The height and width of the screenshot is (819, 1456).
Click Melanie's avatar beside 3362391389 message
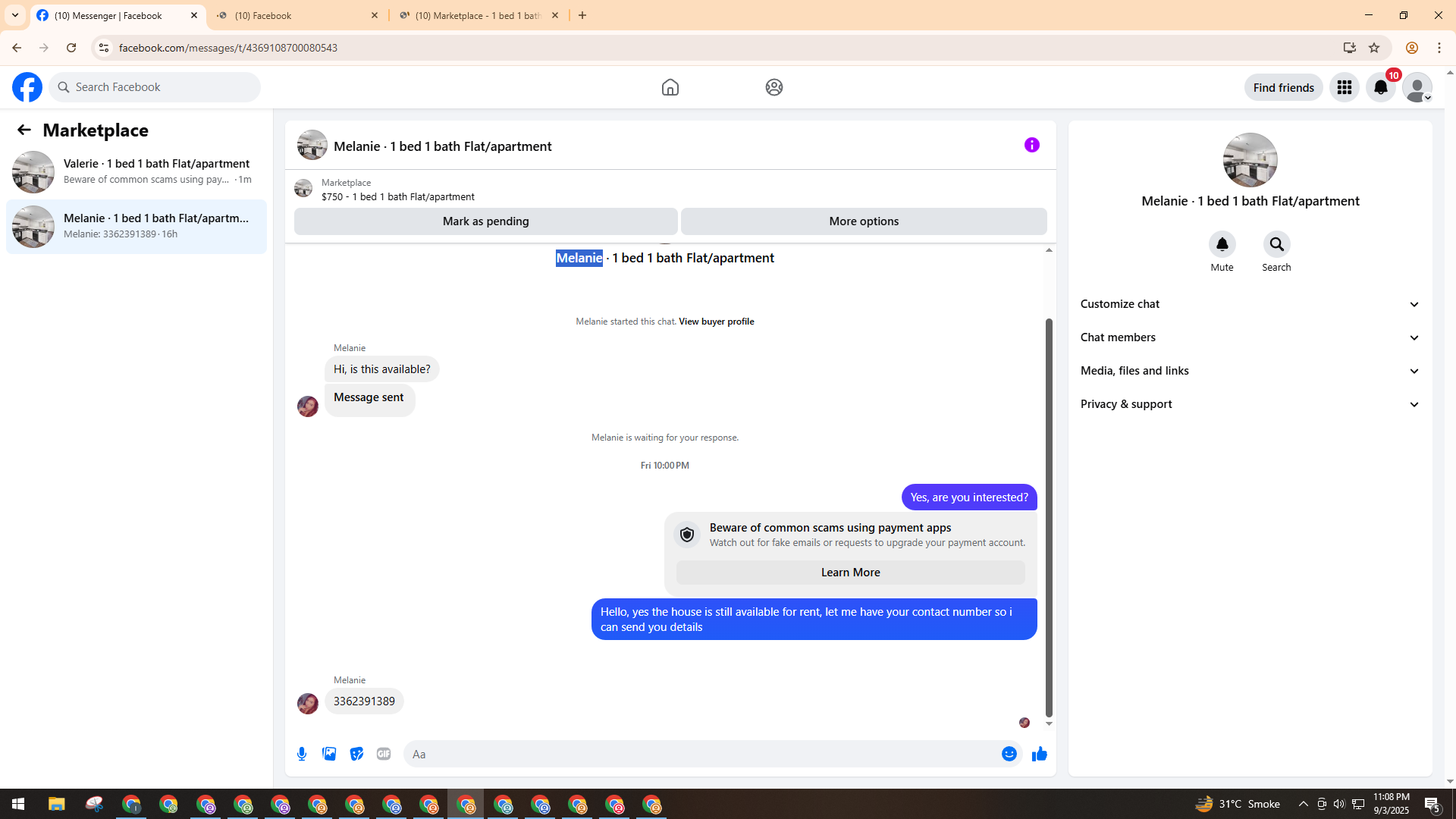[307, 704]
